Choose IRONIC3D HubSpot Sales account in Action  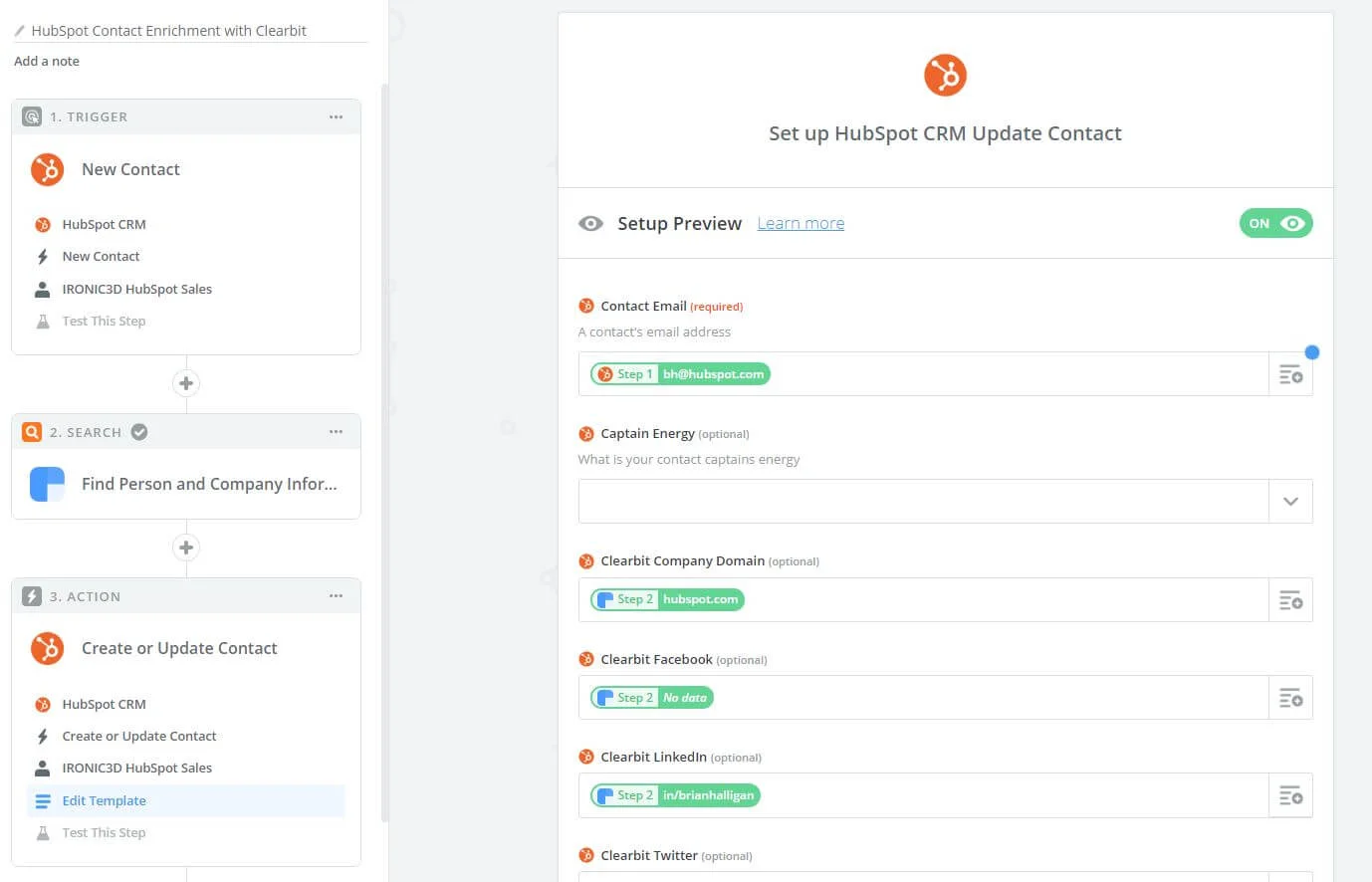click(136, 768)
